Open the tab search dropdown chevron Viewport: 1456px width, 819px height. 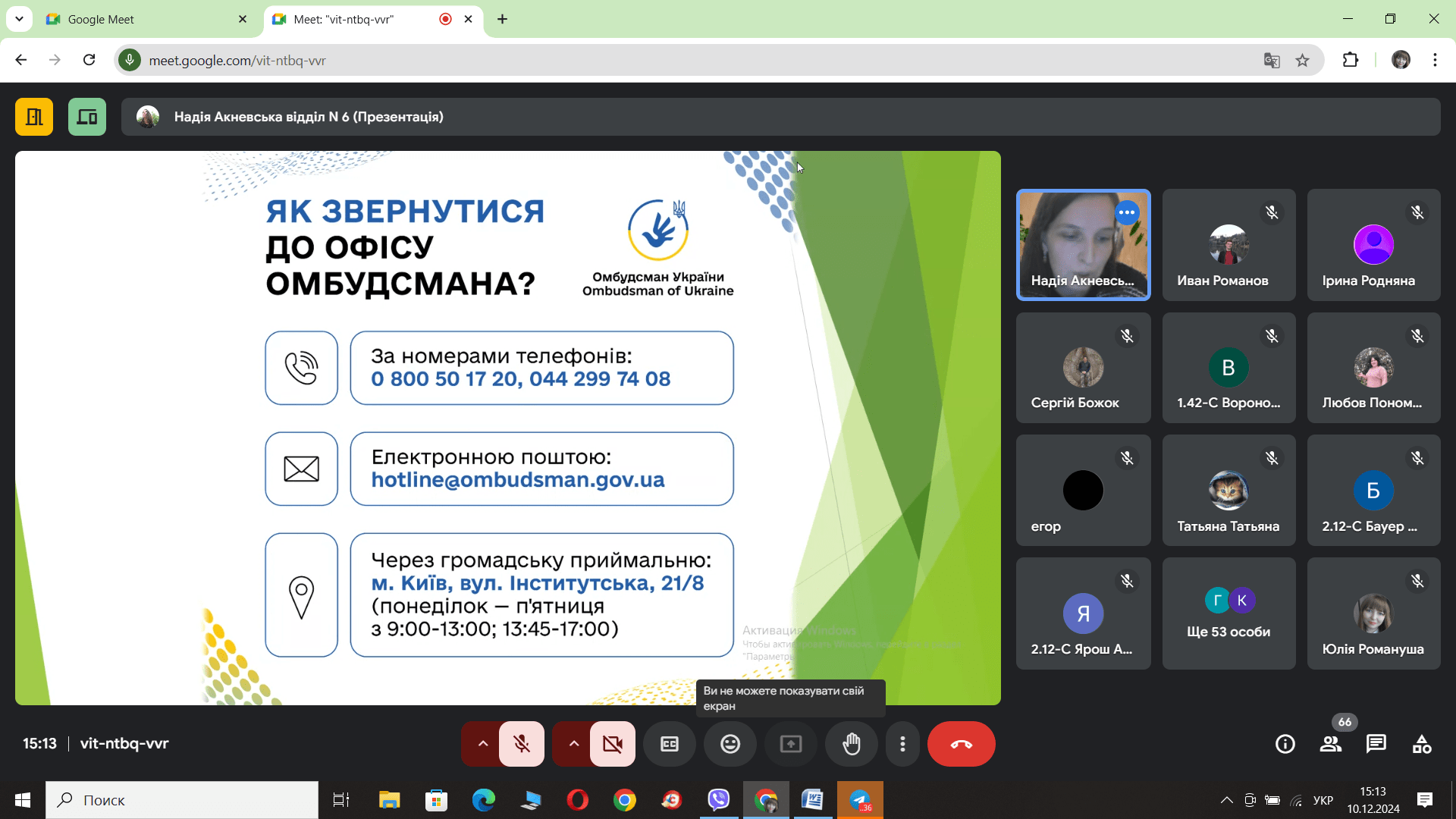(19, 19)
